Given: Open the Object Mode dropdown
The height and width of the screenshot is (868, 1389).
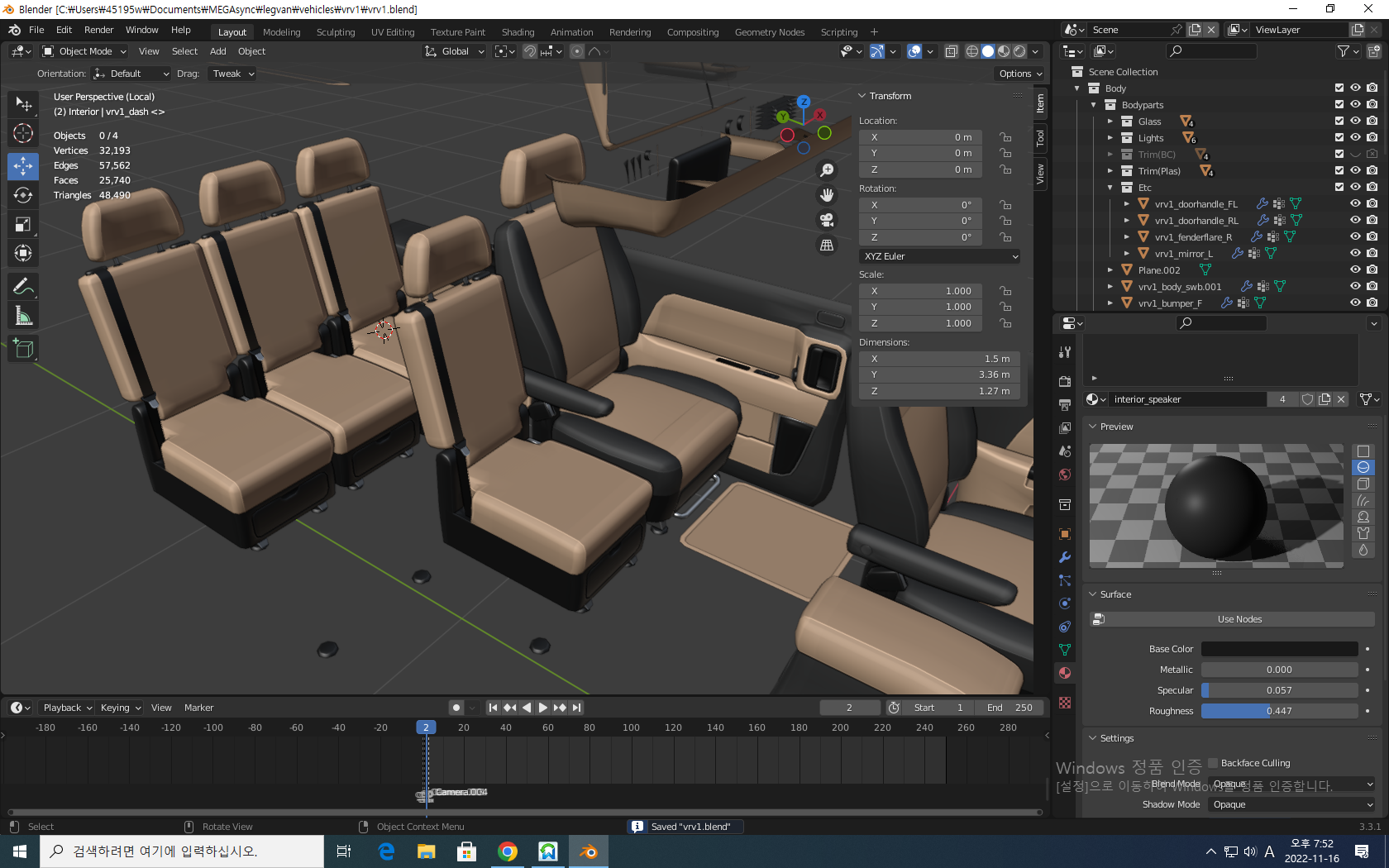Looking at the screenshot, I should click(x=85, y=51).
